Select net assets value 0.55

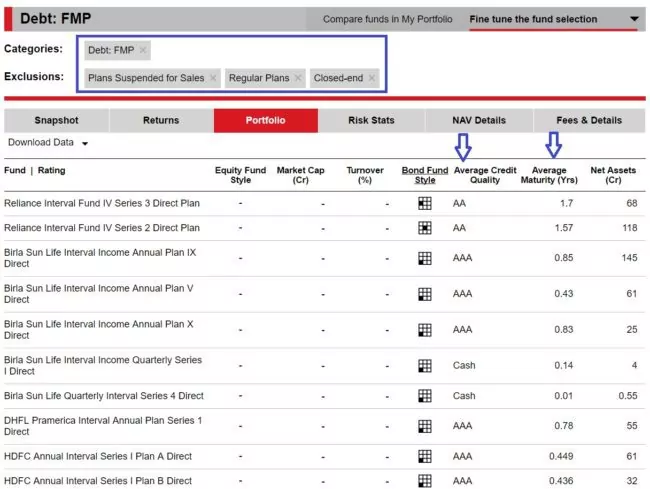628,396
